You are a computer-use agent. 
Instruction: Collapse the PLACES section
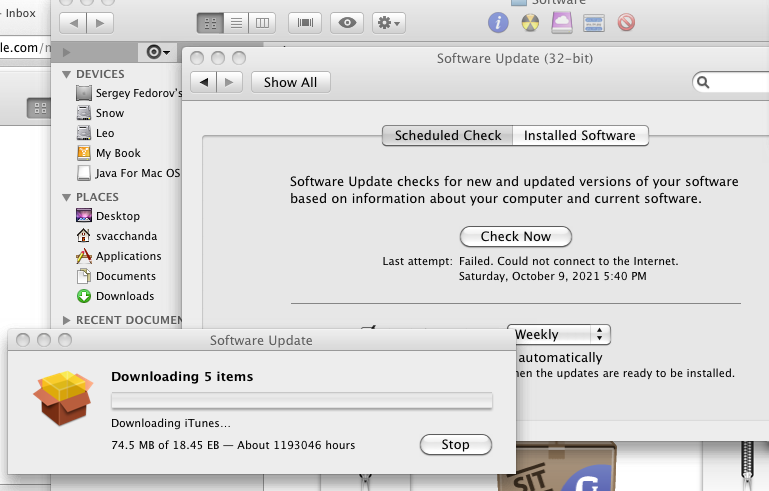point(67,197)
